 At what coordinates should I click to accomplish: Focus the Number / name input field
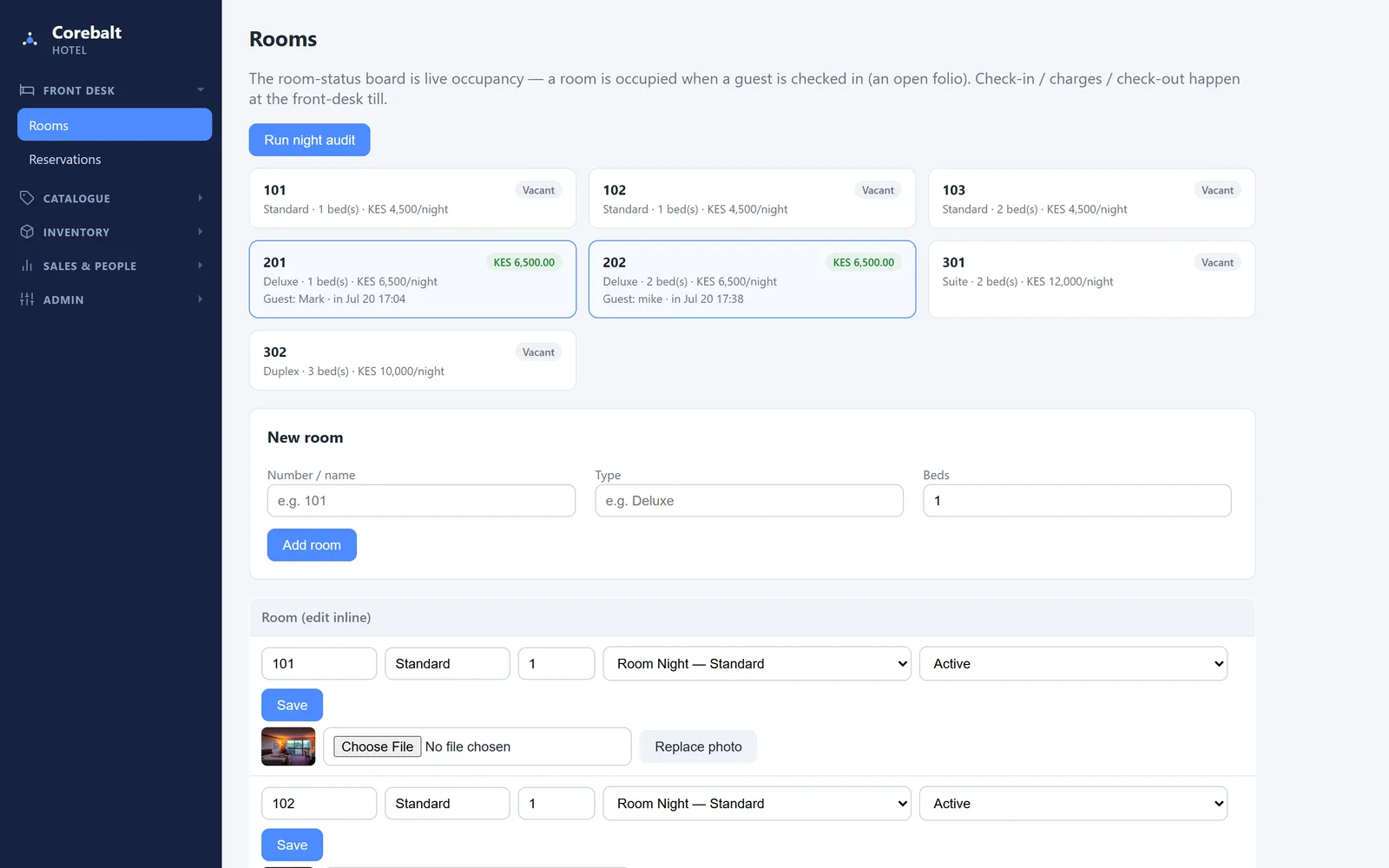click(x=421, y=501)
